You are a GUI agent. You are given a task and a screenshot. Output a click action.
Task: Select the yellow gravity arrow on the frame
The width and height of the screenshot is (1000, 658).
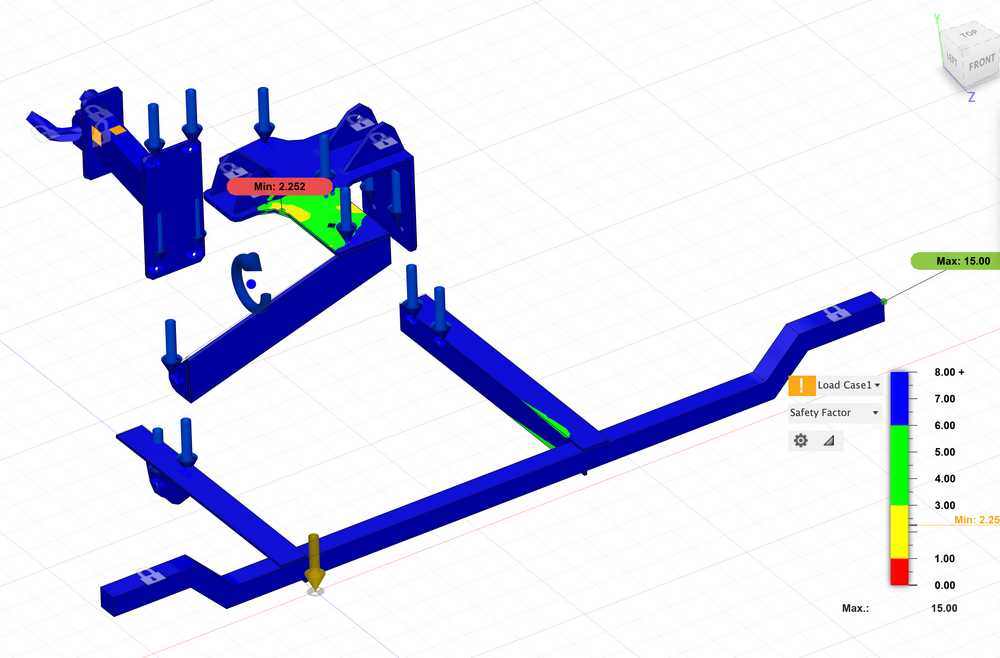pos(314,561)
